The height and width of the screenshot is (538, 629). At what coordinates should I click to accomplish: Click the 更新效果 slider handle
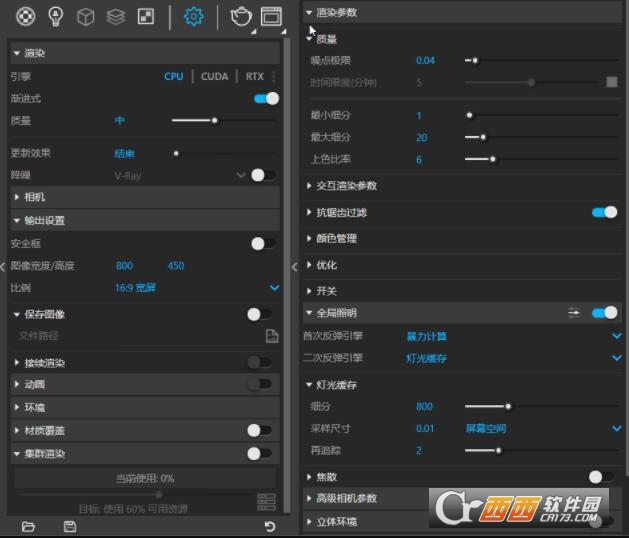pos(176,153)
